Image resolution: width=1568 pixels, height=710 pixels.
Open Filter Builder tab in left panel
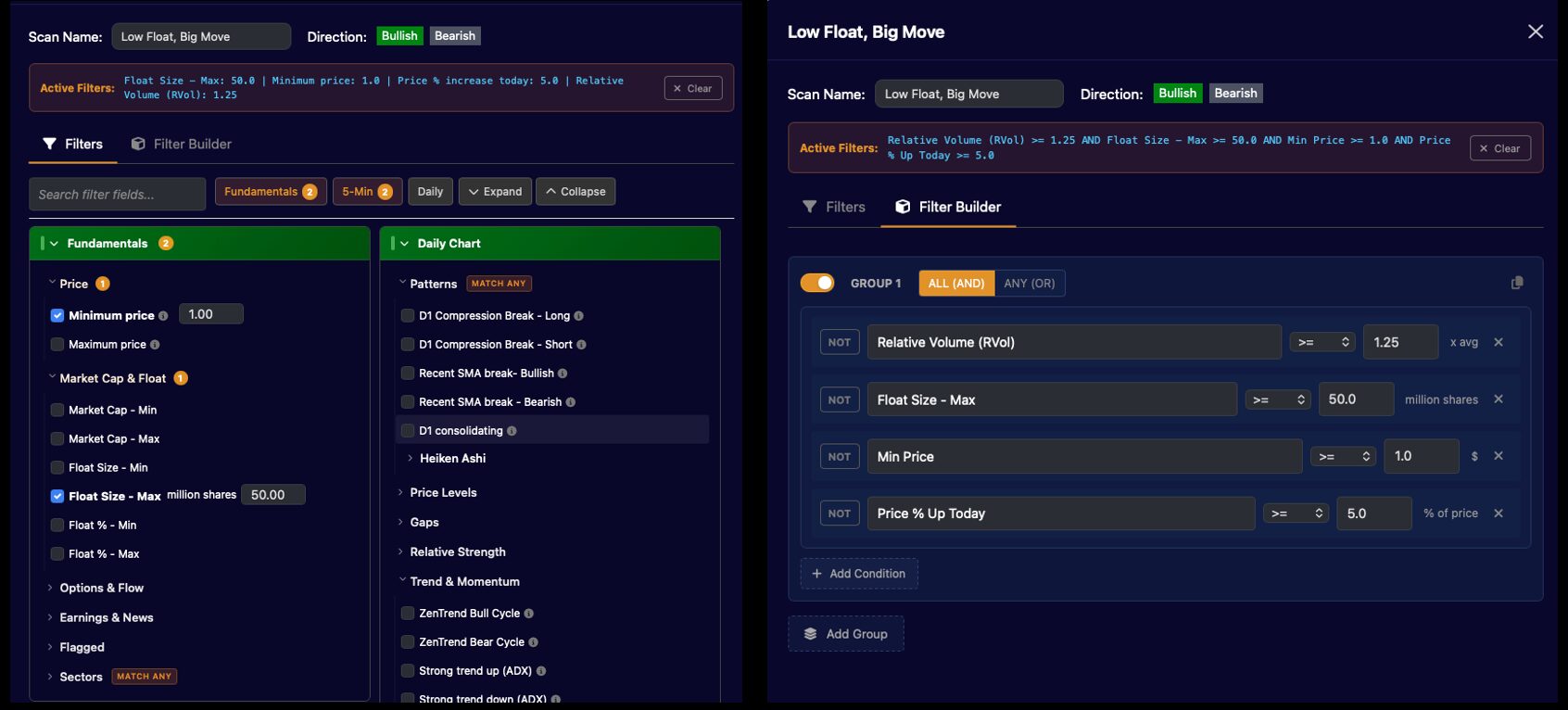182,144
